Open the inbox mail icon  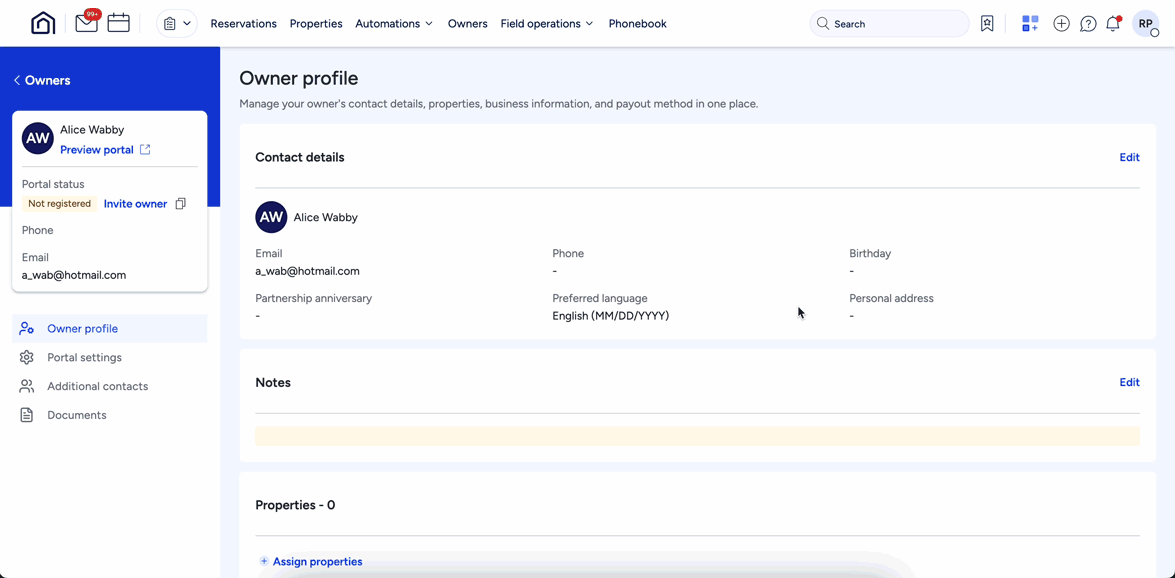(86, 23)
